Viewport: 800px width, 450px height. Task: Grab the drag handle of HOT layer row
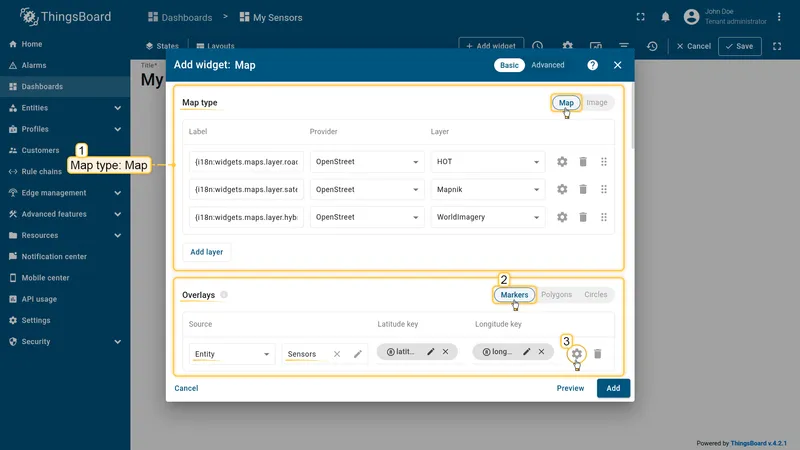(604, 162)
